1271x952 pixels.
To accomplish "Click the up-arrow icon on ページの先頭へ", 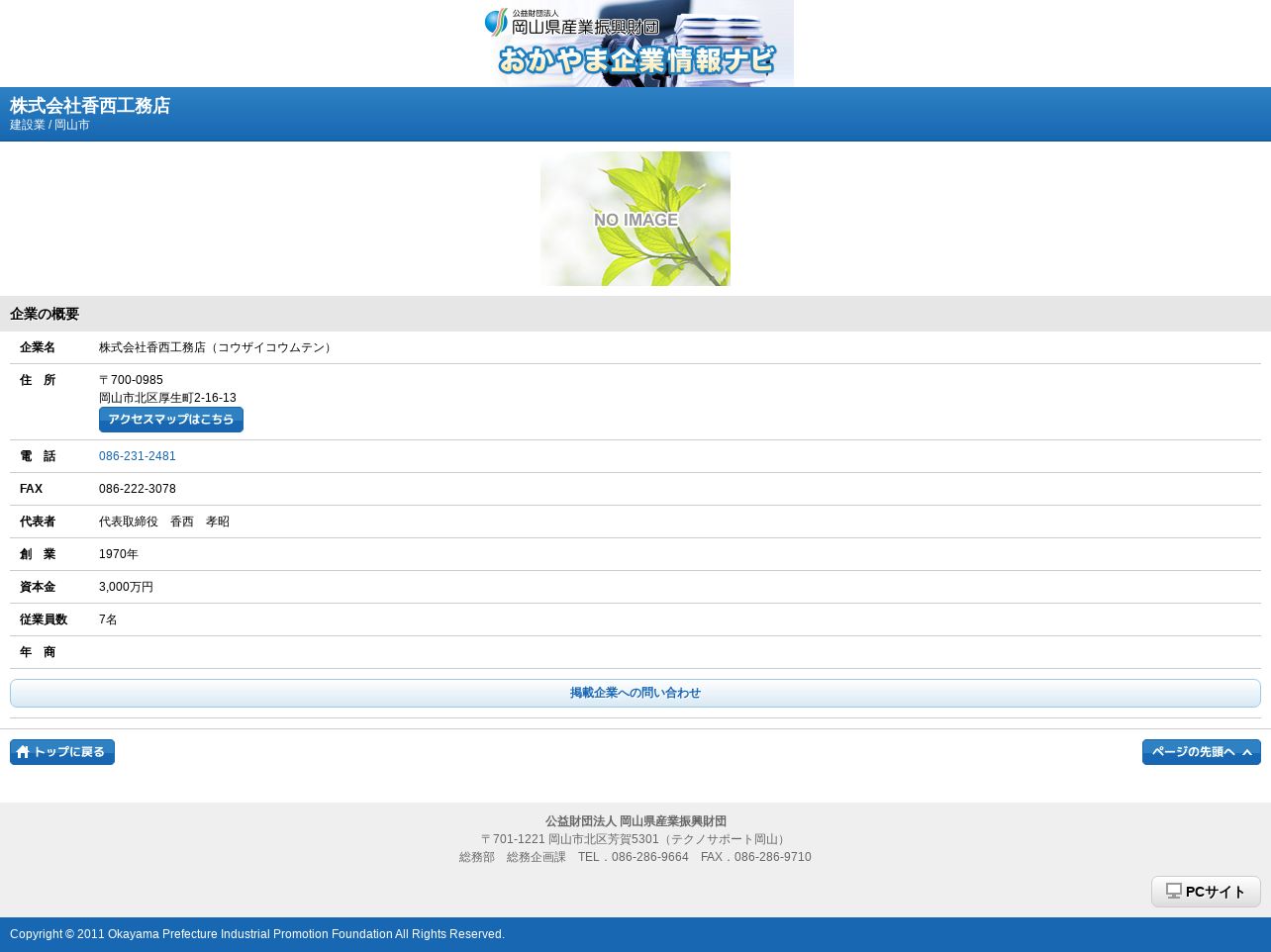I will [1247, 752].
